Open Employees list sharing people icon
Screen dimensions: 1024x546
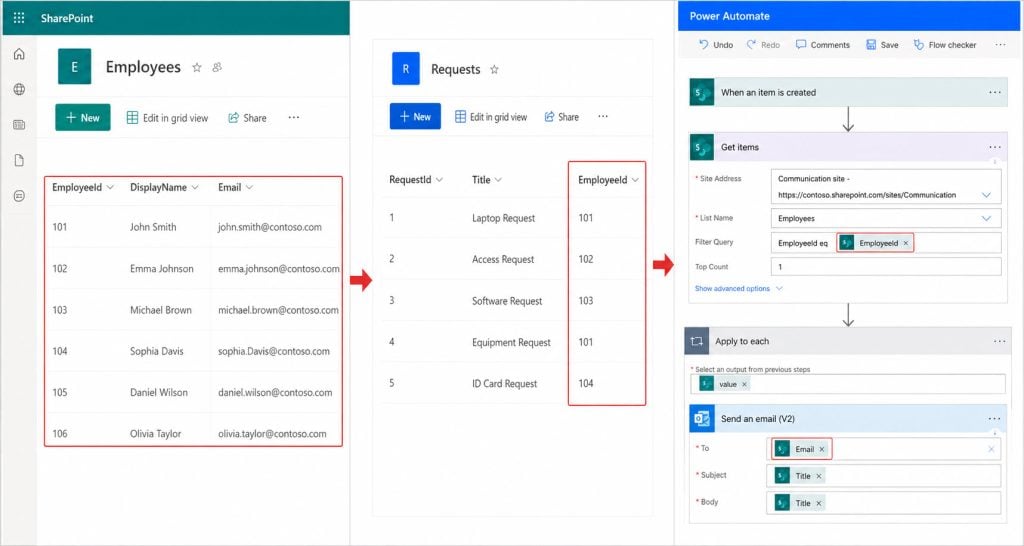(217, 67)
